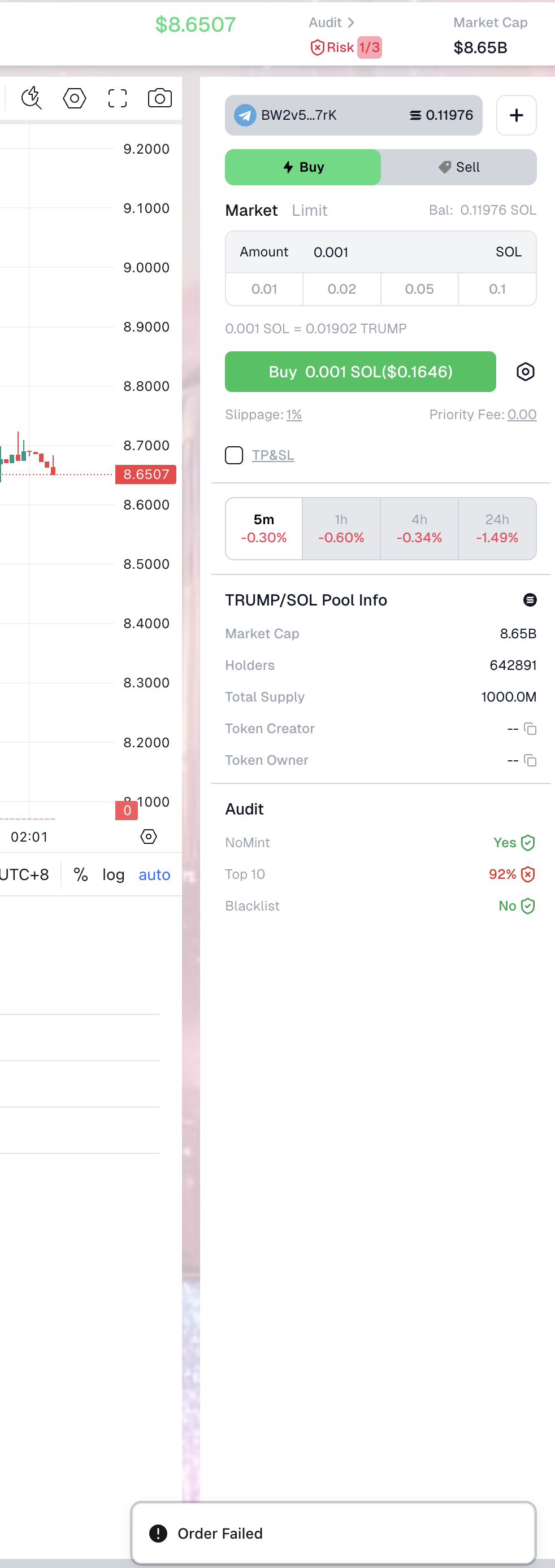Open the BW2v5...7rK wallet selector
Screen dimensions: 555x1568
click(353, 115)
